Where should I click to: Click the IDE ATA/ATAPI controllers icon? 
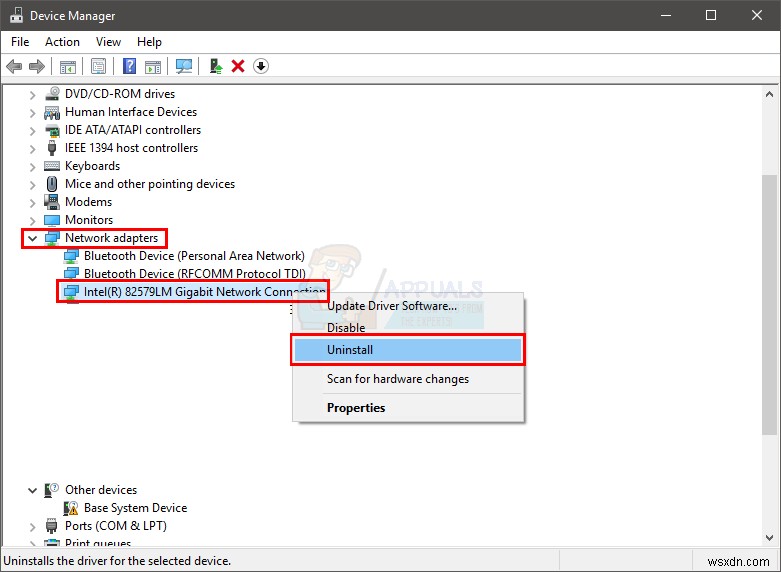tap(52, 130)
